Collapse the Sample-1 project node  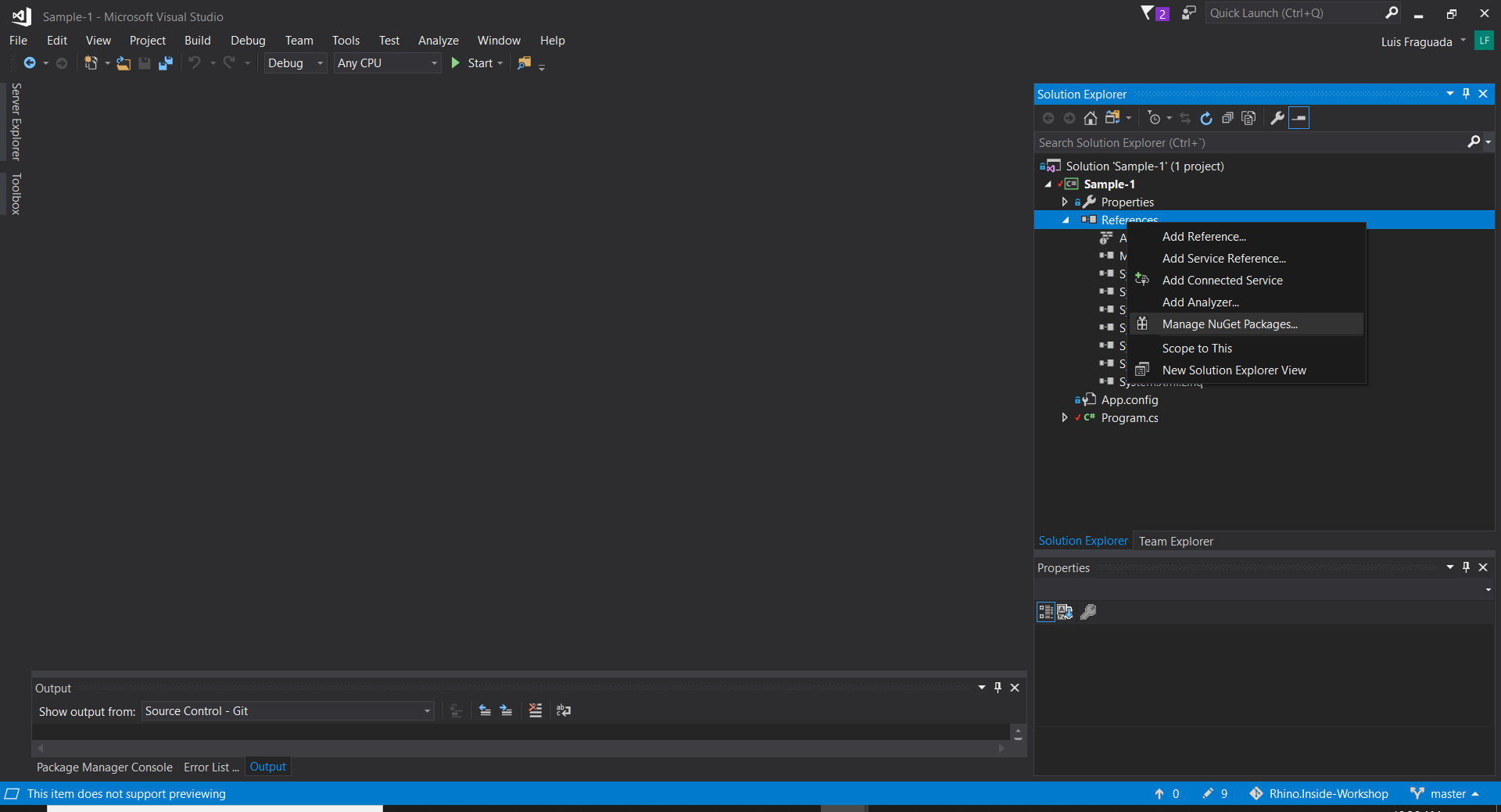(x=1048, y=184)
